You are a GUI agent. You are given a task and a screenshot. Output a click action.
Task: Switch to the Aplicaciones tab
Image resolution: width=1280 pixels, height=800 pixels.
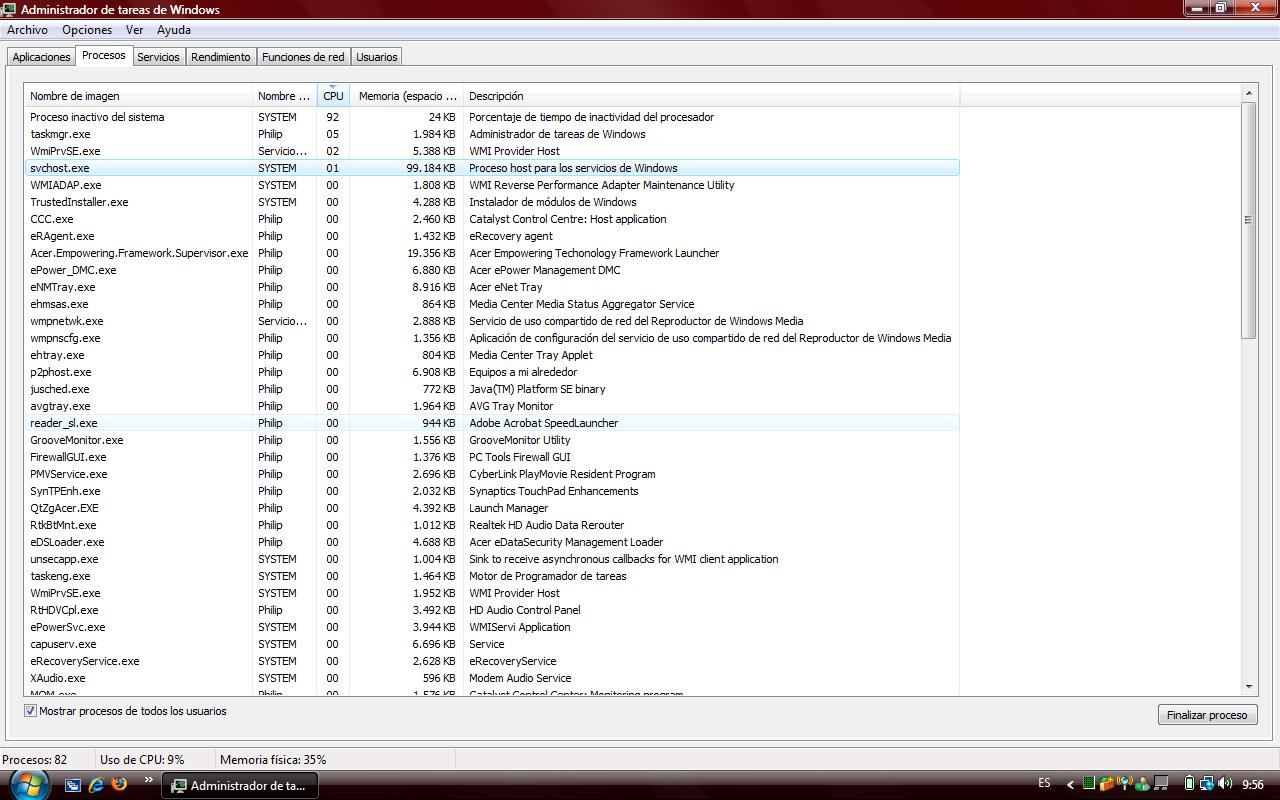pyautogui.click(x=41, y=57)
